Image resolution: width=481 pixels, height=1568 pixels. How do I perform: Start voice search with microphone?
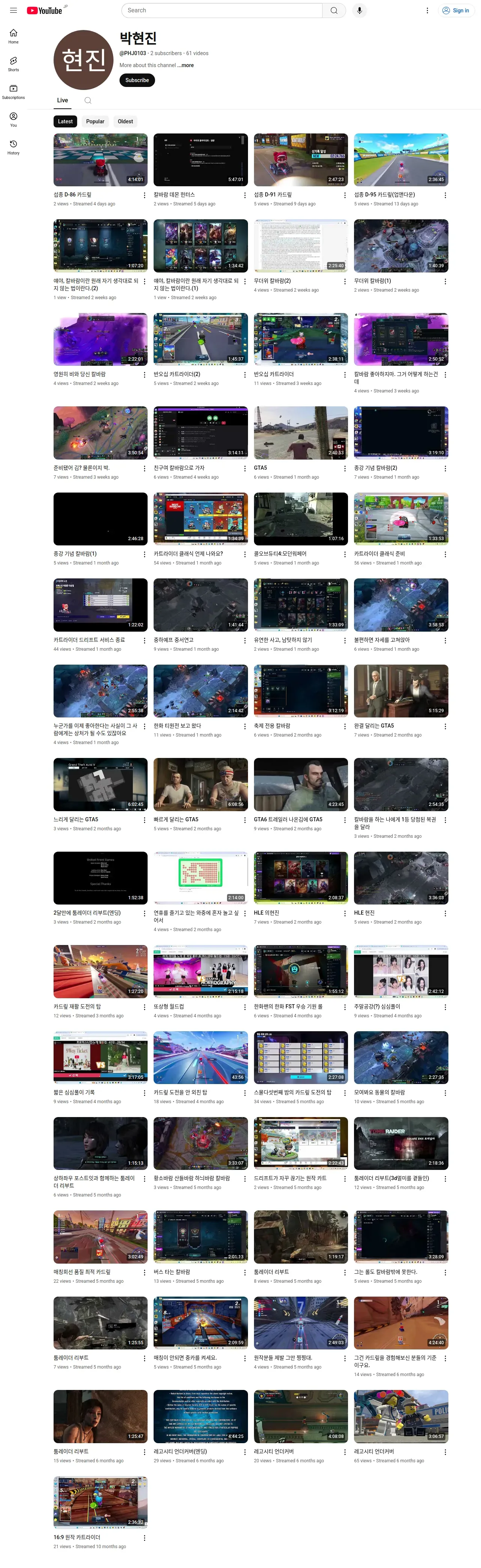[x=359, y=10]
